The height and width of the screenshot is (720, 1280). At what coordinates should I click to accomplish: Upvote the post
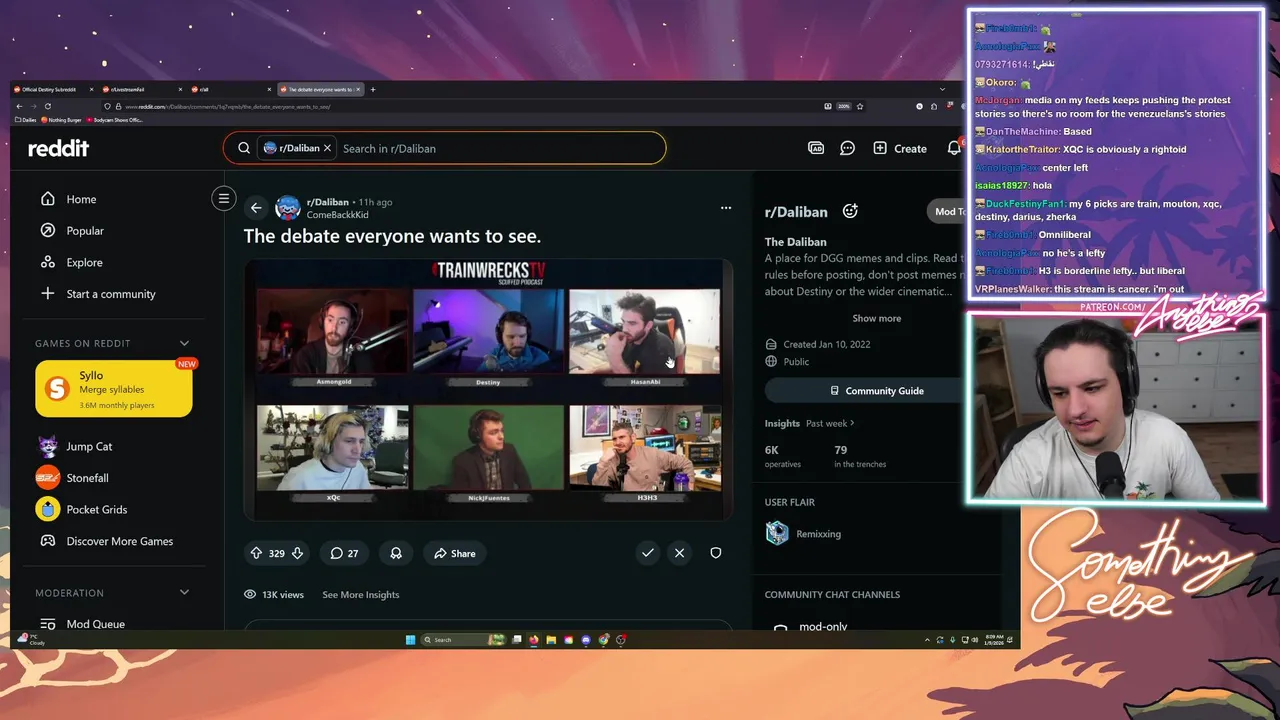(x=256, y=553)
